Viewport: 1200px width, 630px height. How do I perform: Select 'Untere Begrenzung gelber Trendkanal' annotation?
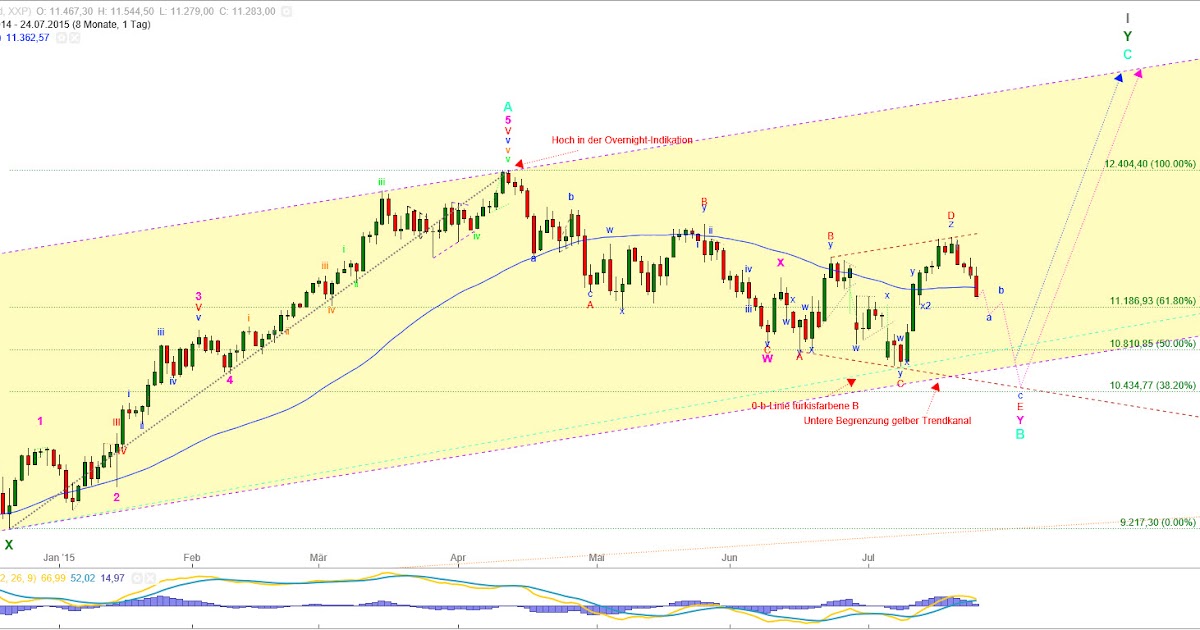pyautogui.click(x=886, y=420)
